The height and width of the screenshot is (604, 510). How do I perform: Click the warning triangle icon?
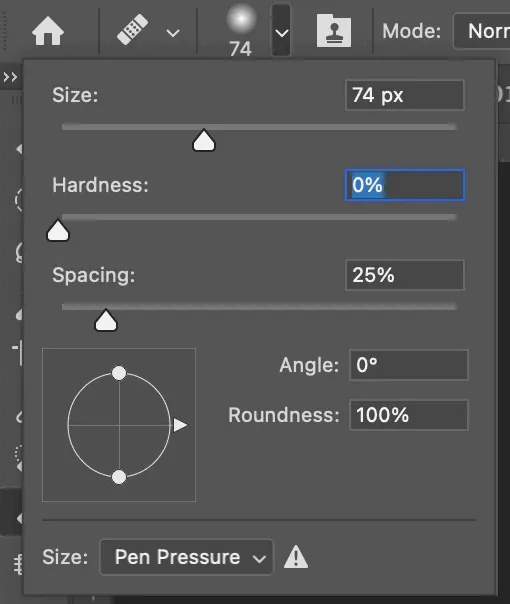(x=296, y=557)
